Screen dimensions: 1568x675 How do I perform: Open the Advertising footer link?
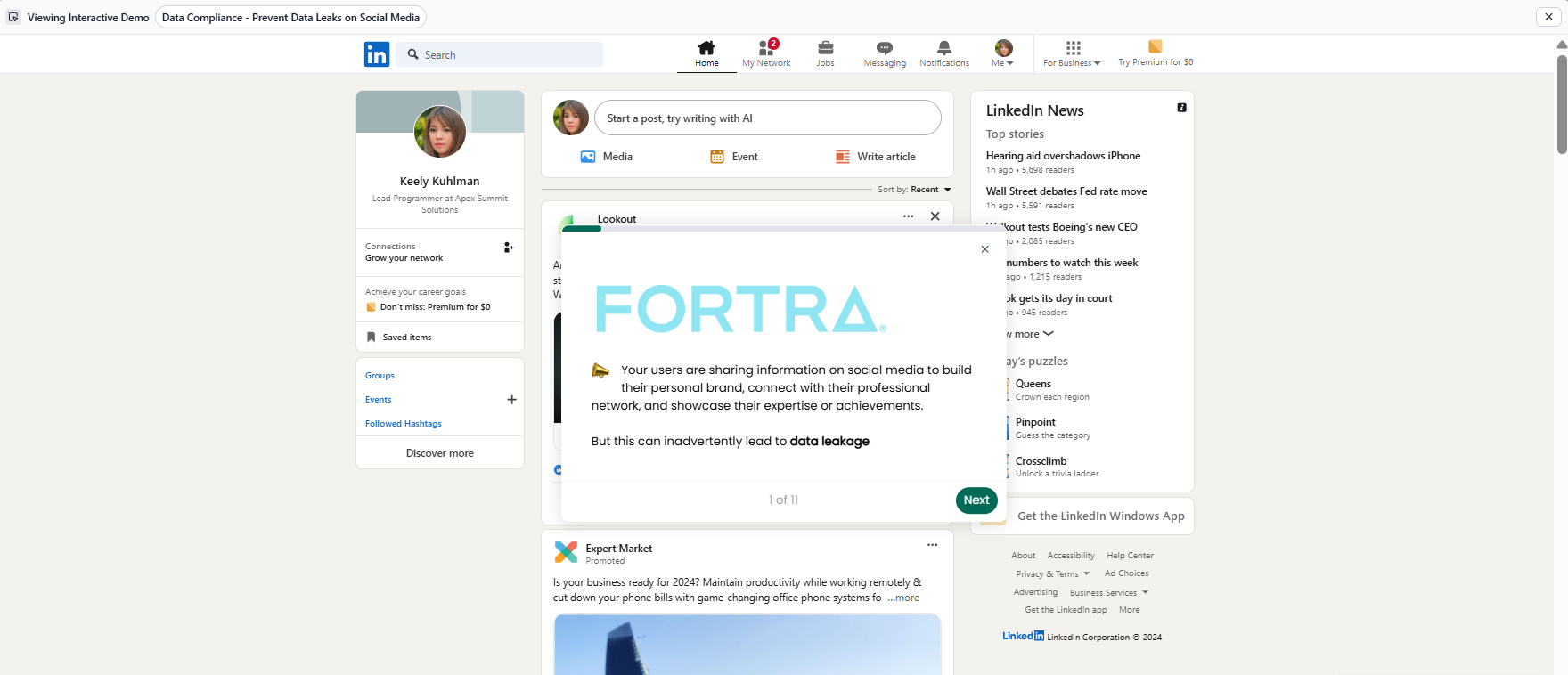tap(1036, 592)
